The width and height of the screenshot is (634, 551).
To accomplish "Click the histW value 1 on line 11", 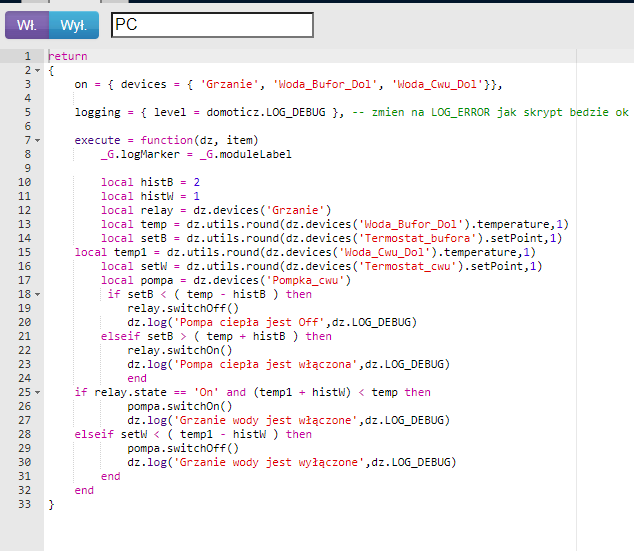I will (197, 196).
